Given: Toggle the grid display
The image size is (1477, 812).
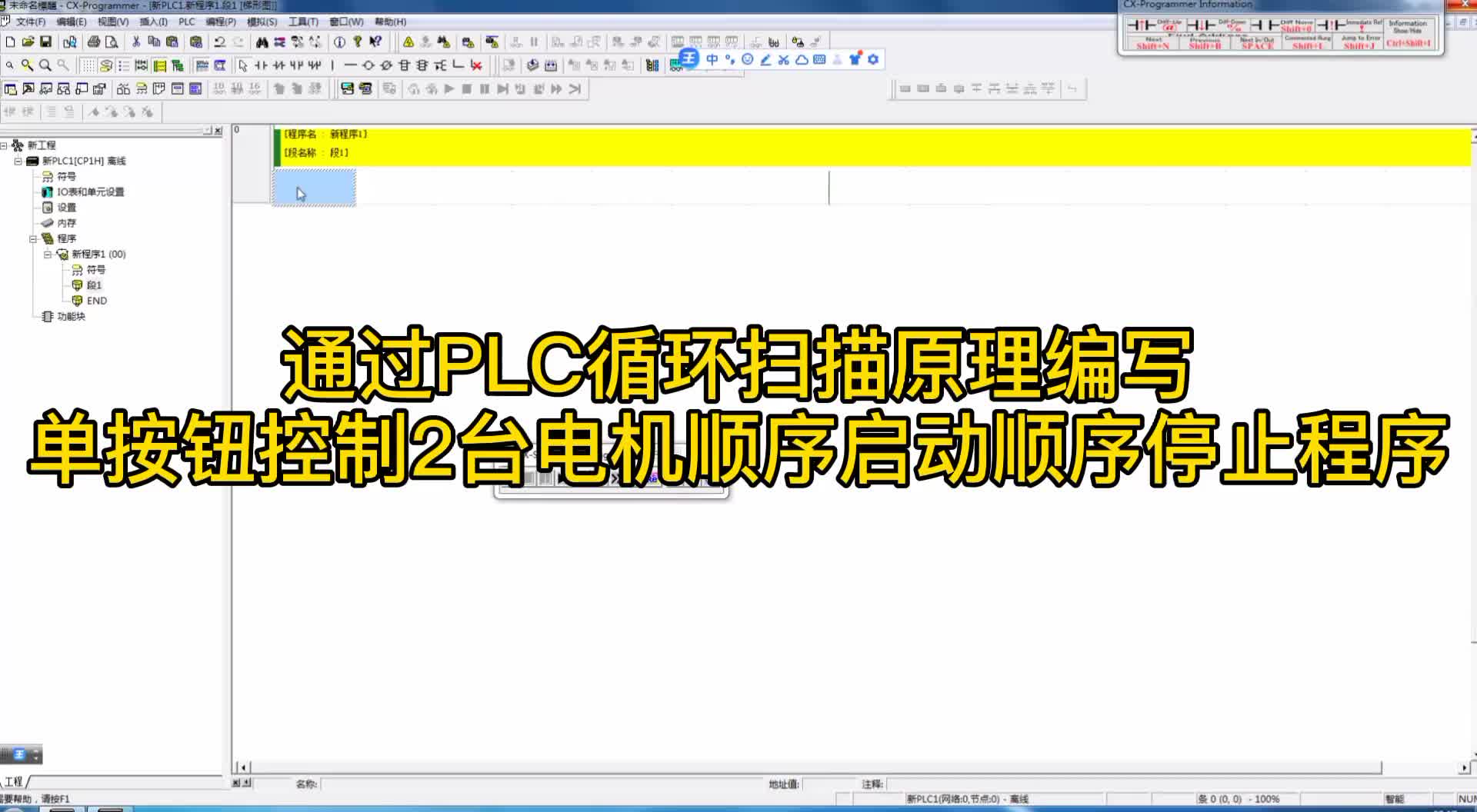Looking at the screenshot, I should (88, 65).
